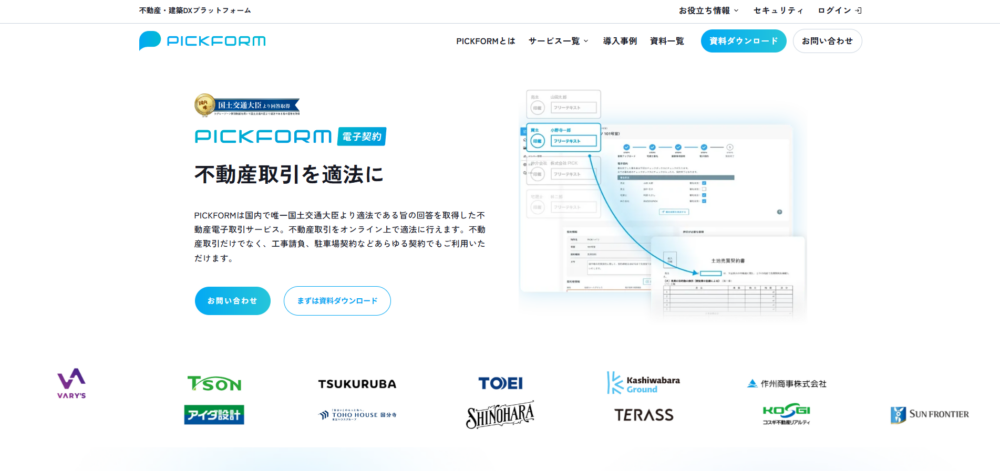Image resolution: width=1000 pixels, height=471 pixels.
Task: Expand the サービス一覧 dropdown menu
Action: click(558, 41)
